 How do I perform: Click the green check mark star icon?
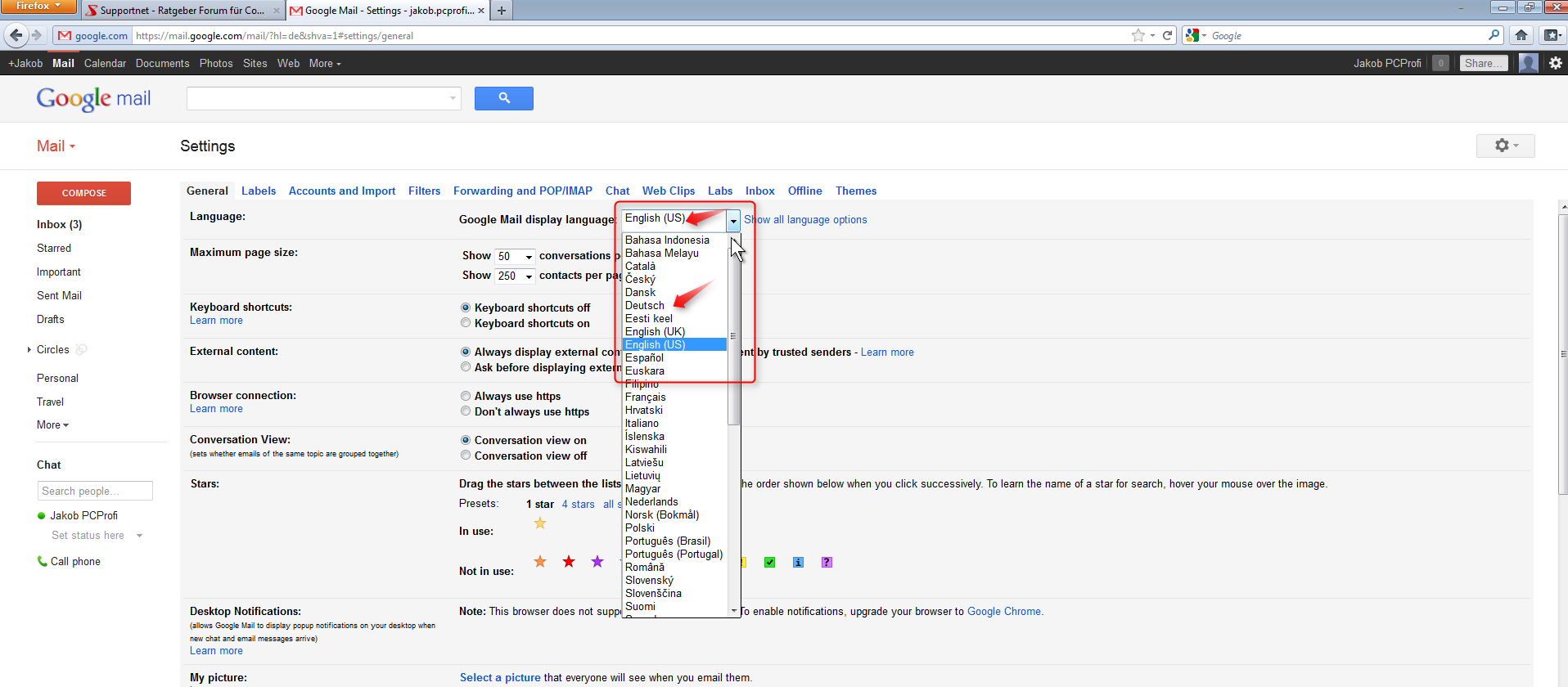pyautogui.click(x=769, y=562)
